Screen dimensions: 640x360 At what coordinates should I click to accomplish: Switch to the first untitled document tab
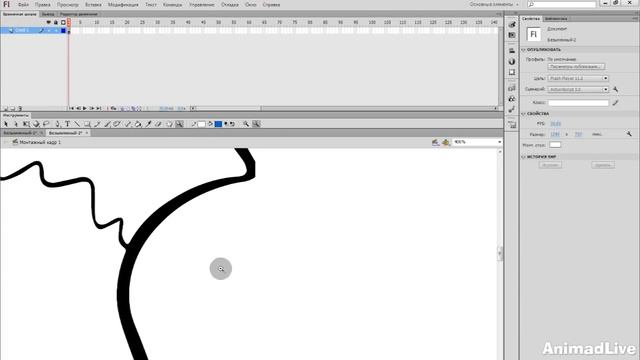(22, 133)
